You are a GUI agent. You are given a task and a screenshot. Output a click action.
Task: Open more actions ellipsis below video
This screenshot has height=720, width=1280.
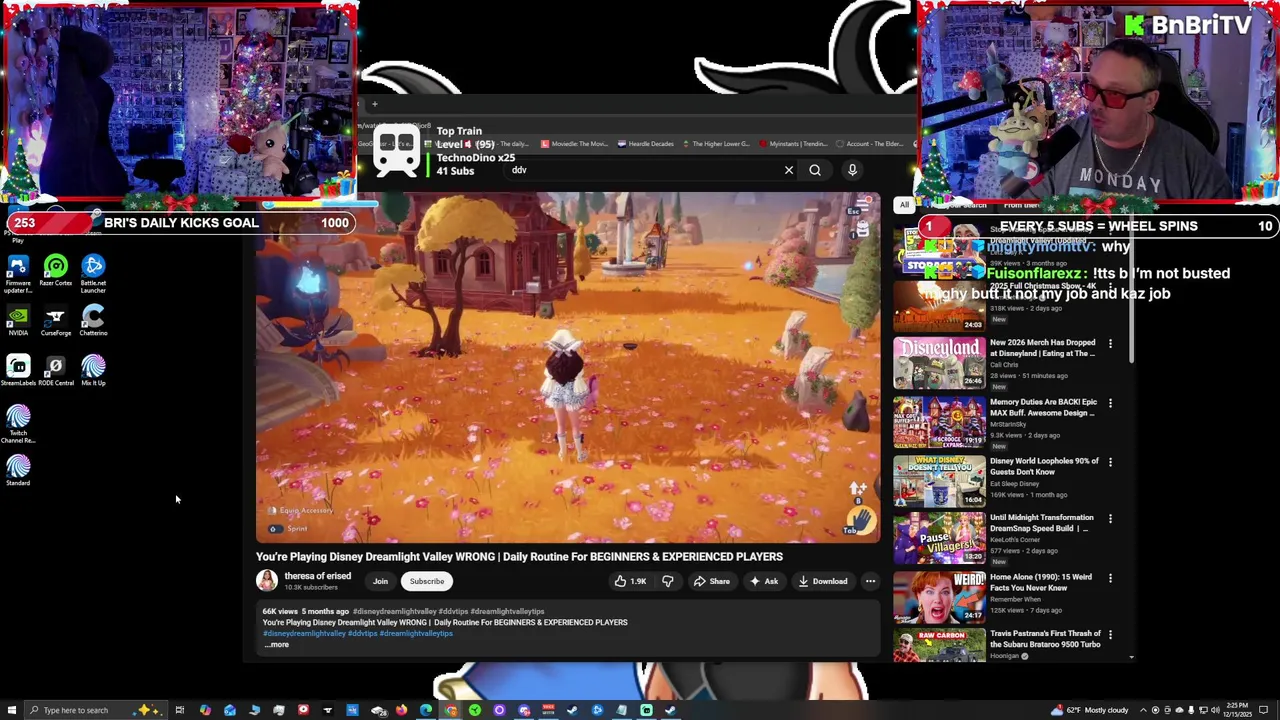(870, 581)
